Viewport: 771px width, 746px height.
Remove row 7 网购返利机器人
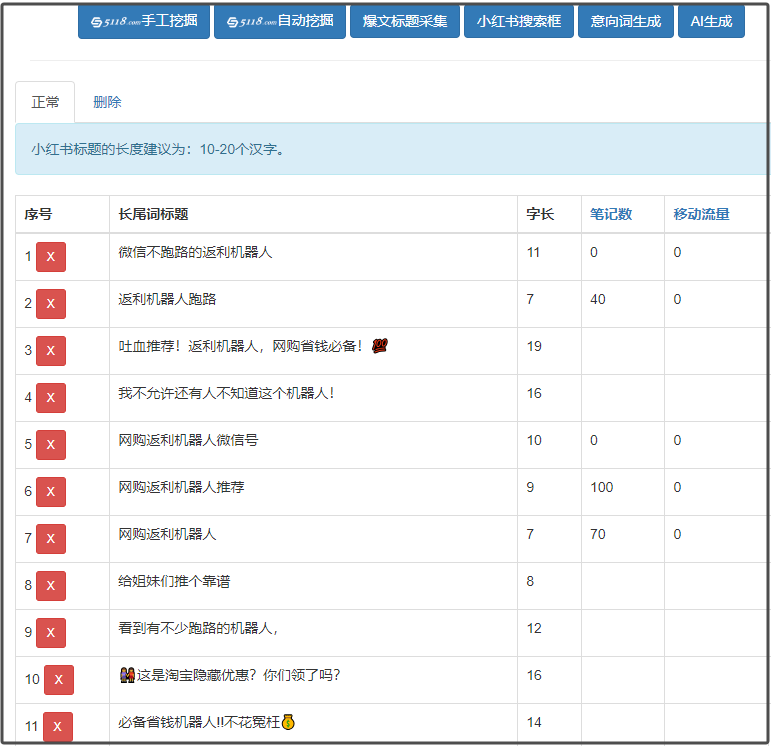[51, 538]
